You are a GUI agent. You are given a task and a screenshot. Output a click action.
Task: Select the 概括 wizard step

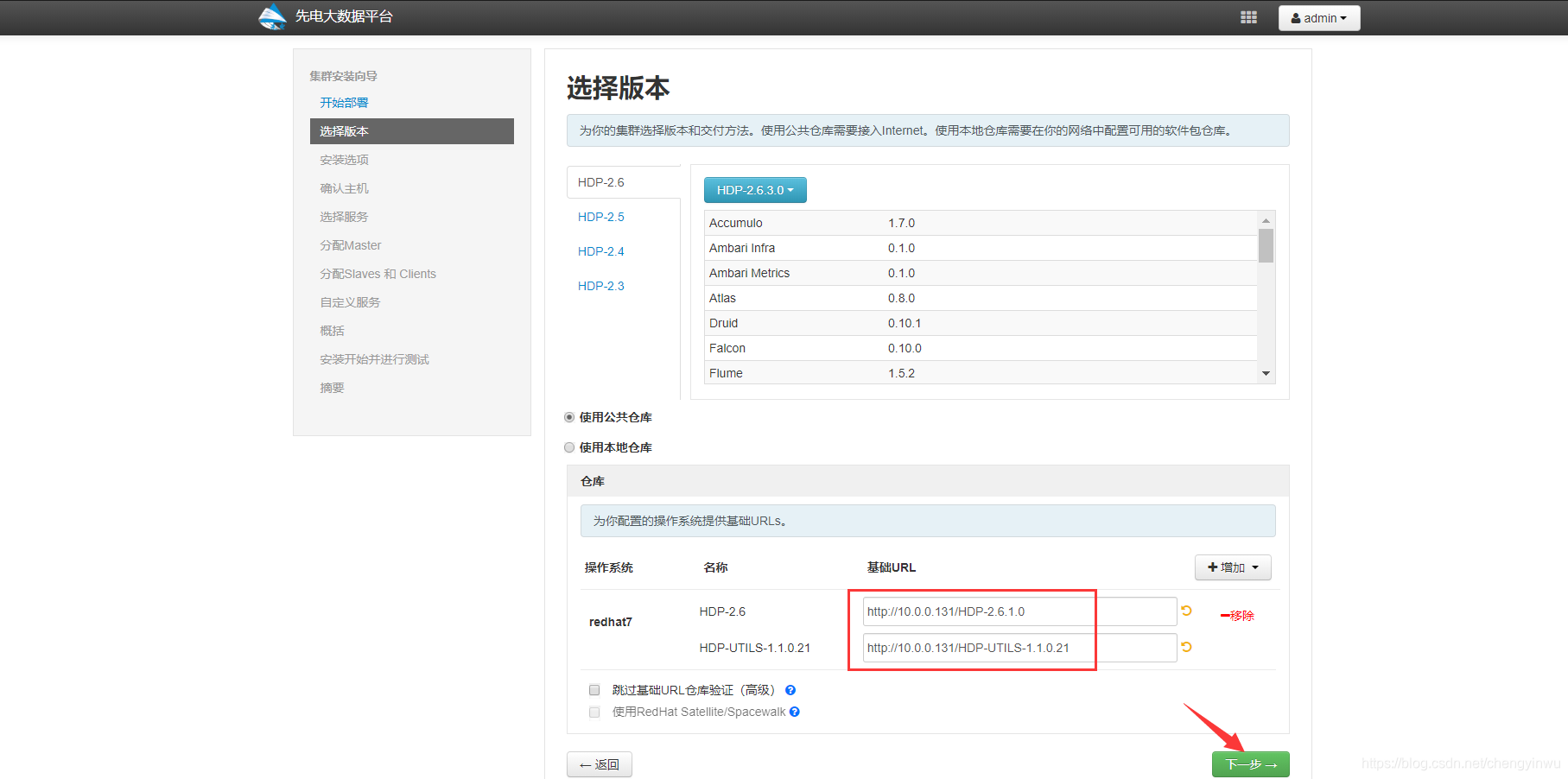pos(332,331)
